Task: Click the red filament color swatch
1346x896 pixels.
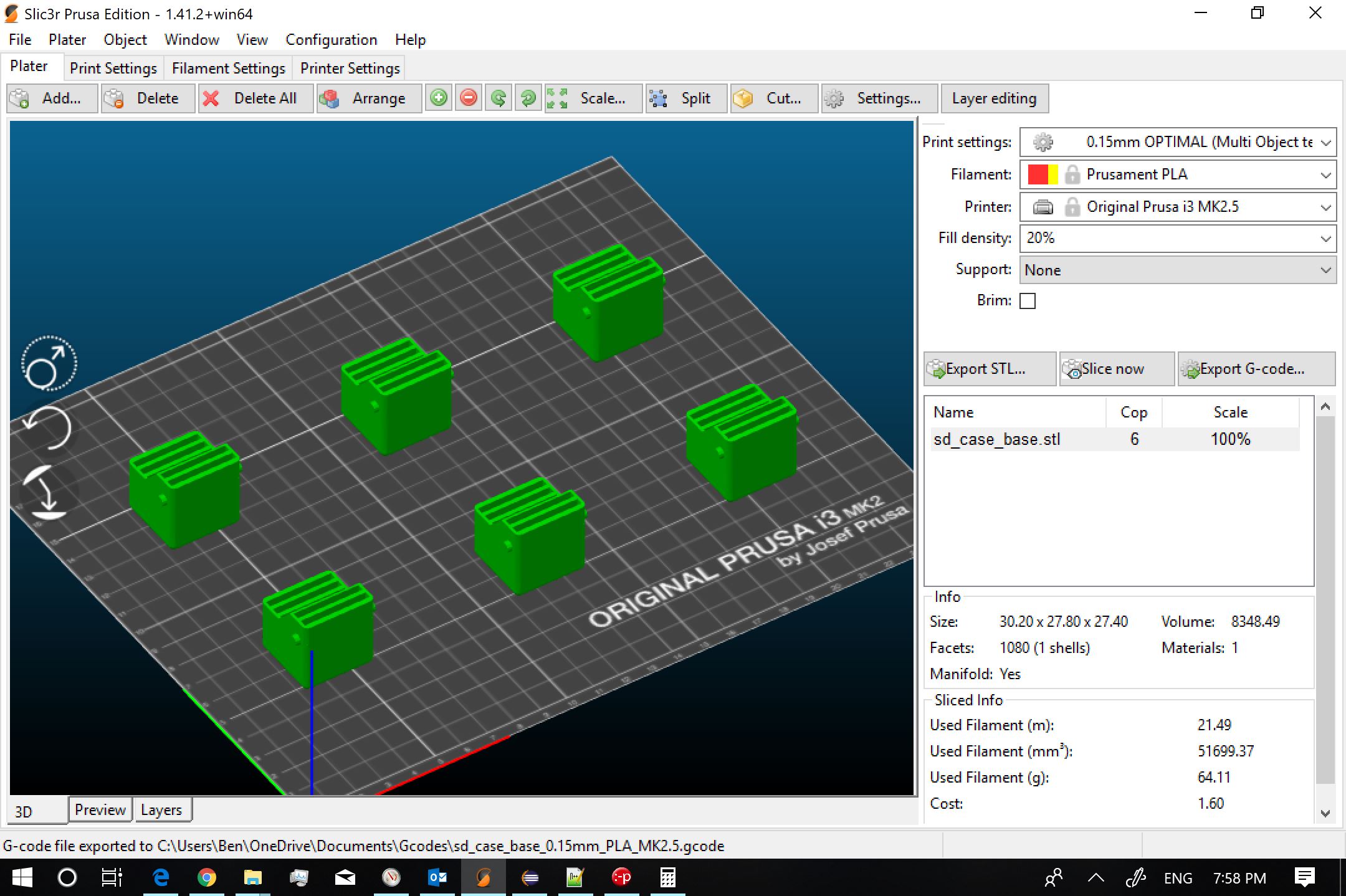Action: coord(1038,174)
